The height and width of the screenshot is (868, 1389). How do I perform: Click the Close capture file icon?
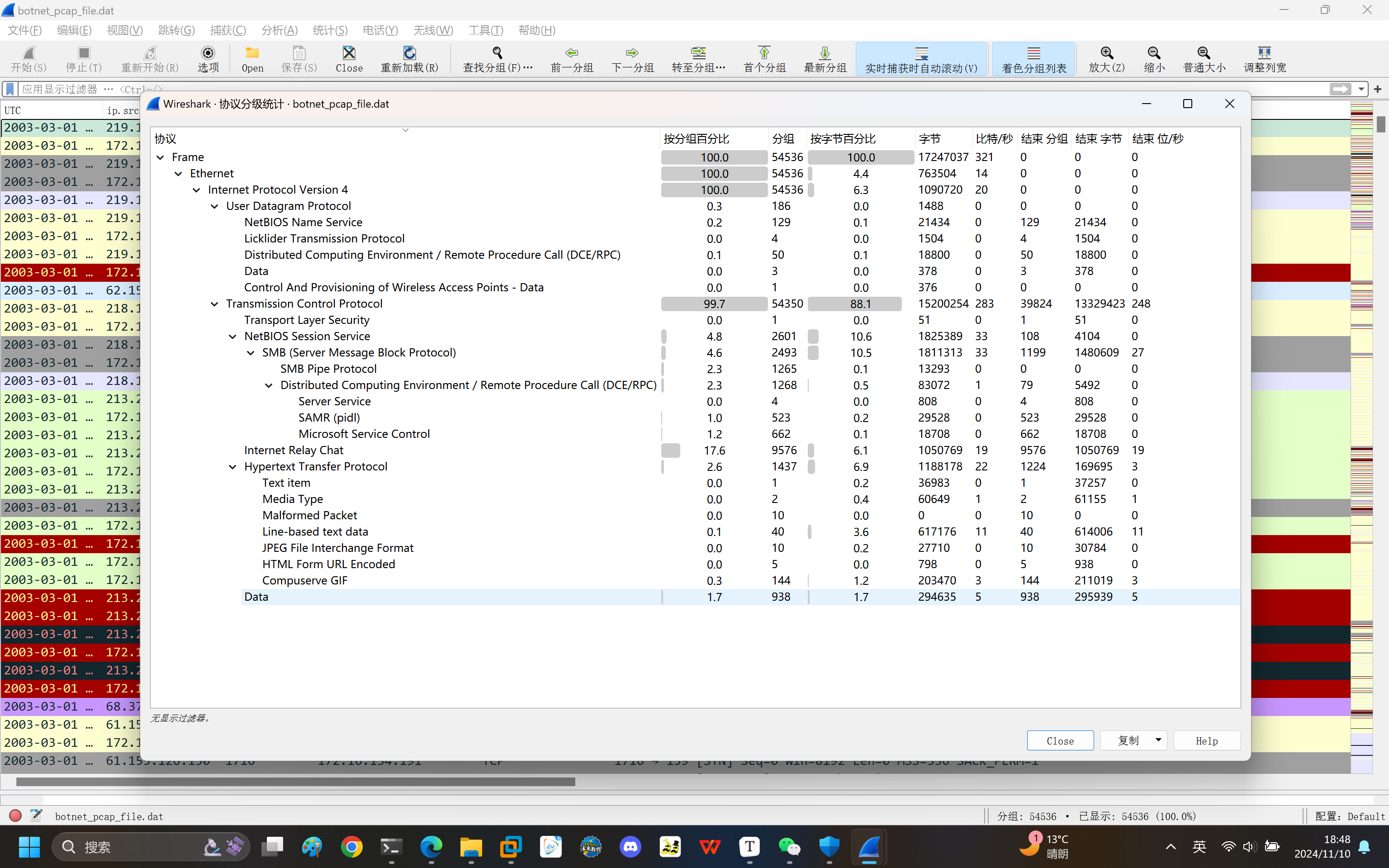click(349, 53)
